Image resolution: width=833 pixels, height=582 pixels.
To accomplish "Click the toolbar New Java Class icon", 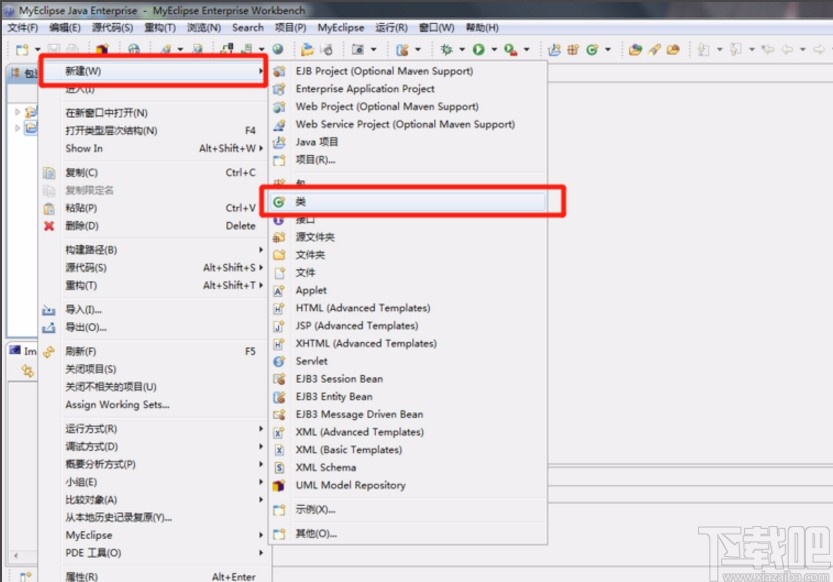I will (592, 49).
